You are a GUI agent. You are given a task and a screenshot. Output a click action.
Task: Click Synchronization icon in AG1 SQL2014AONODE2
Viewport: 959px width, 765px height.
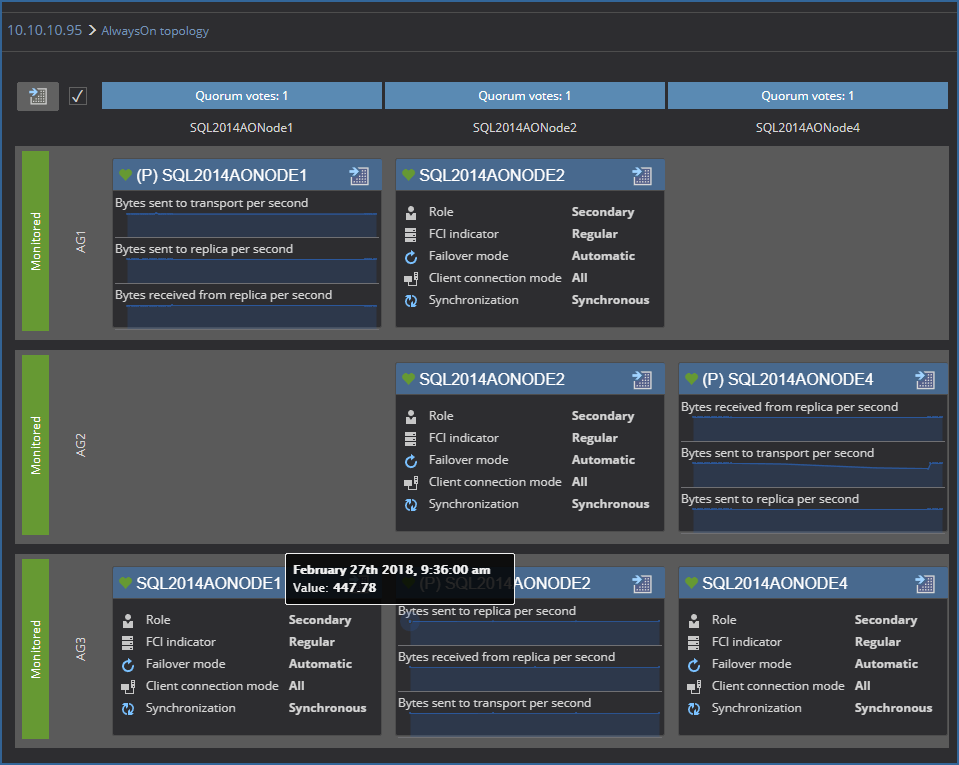[411, 301]
